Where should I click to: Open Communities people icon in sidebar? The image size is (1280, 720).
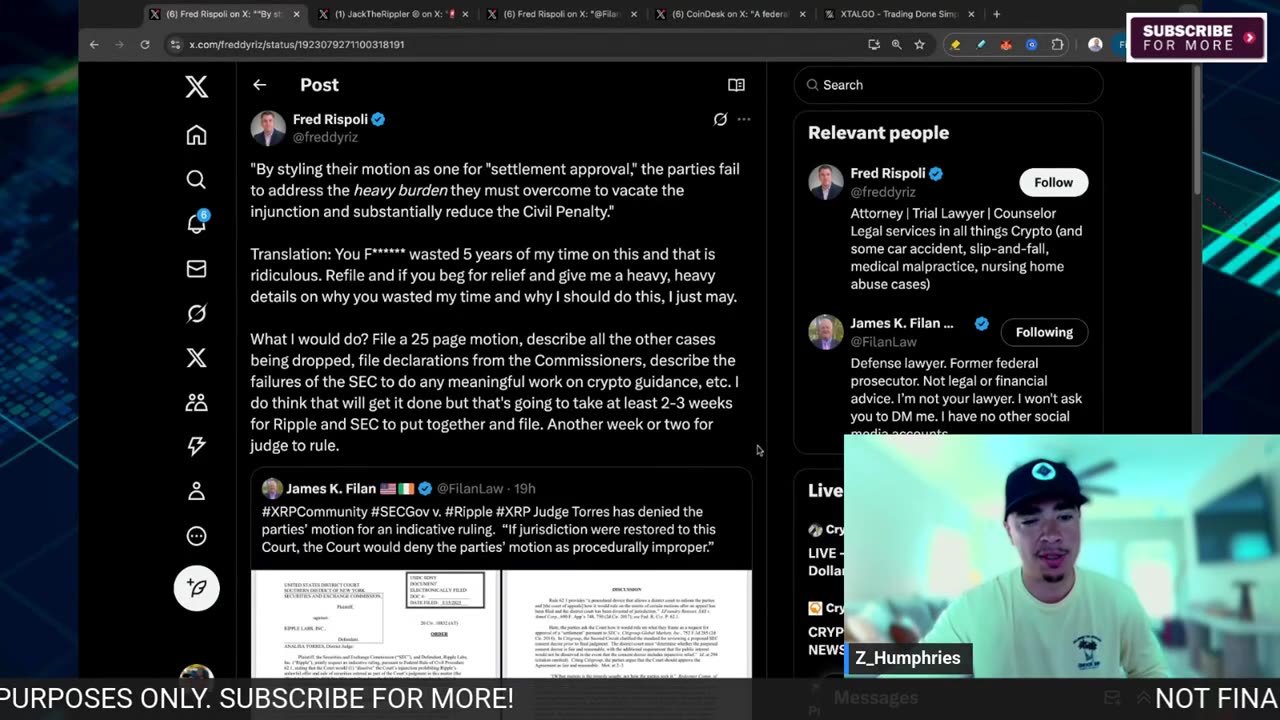coord(196,402)
